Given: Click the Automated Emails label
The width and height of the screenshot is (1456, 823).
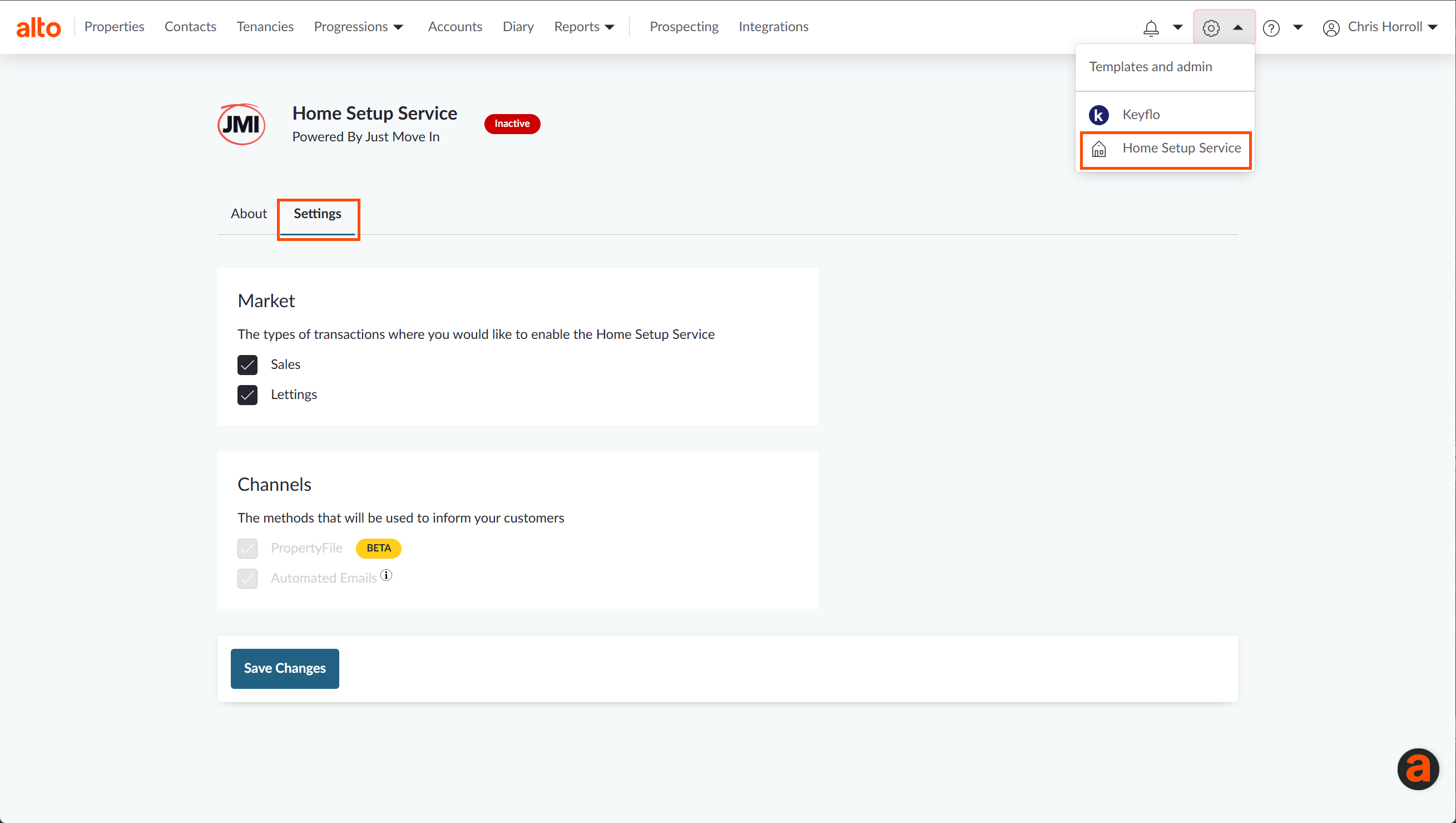Looking at the screenshot, I should click(x=323, y=579).
